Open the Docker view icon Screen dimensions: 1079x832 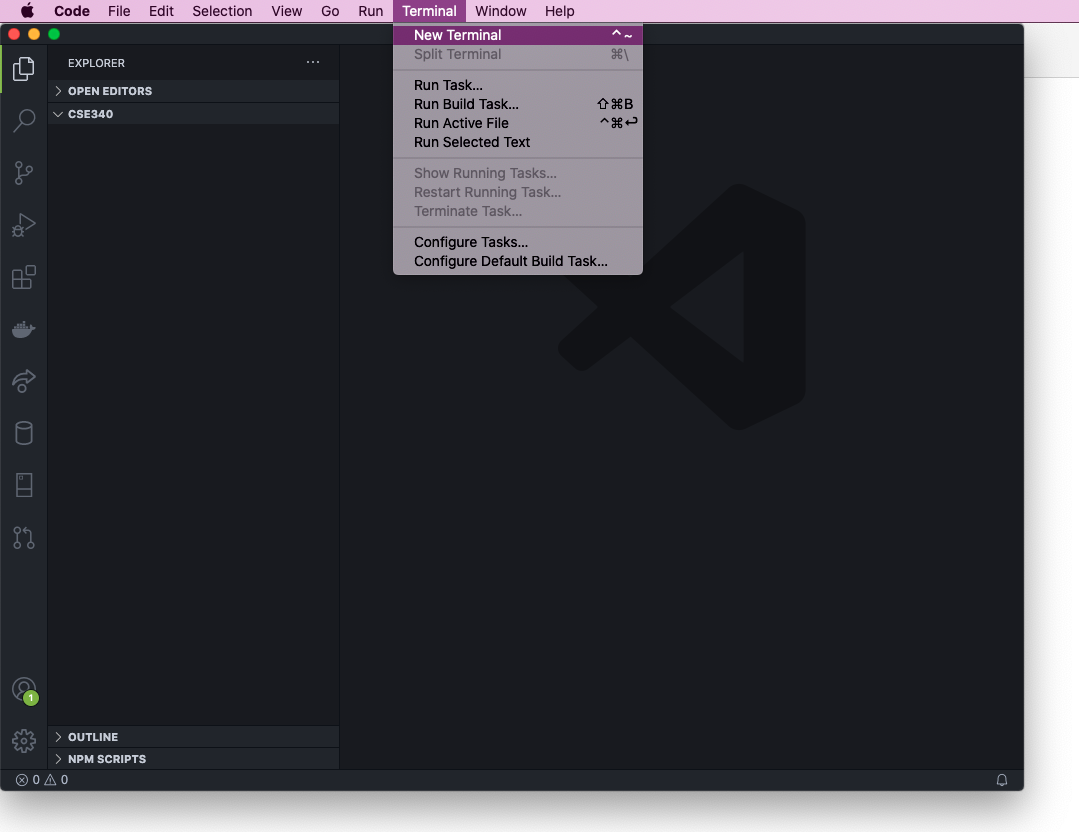24,330
